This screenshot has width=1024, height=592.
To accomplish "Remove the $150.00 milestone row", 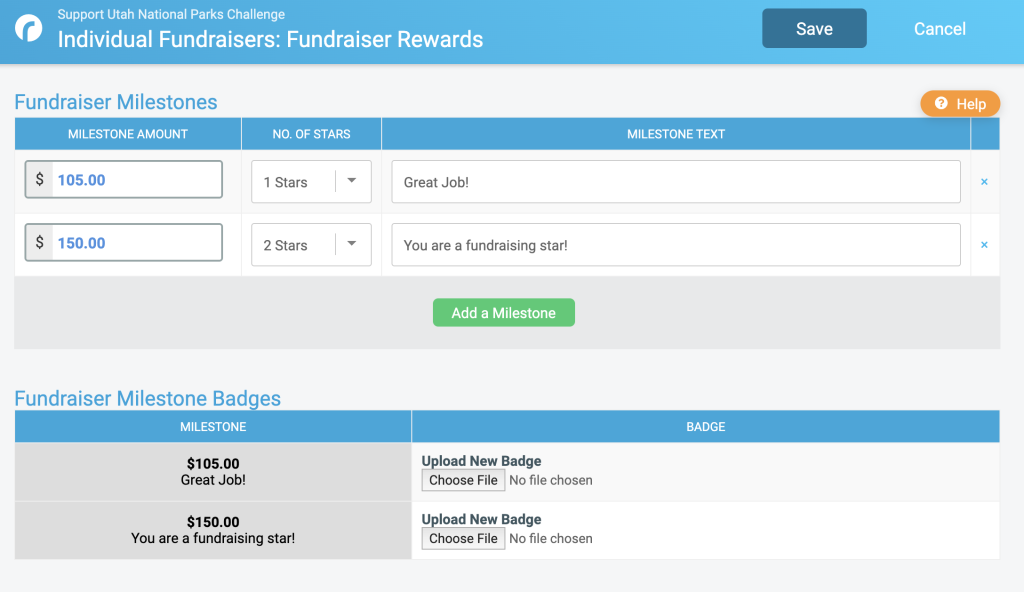I will [x=984, y=245].
